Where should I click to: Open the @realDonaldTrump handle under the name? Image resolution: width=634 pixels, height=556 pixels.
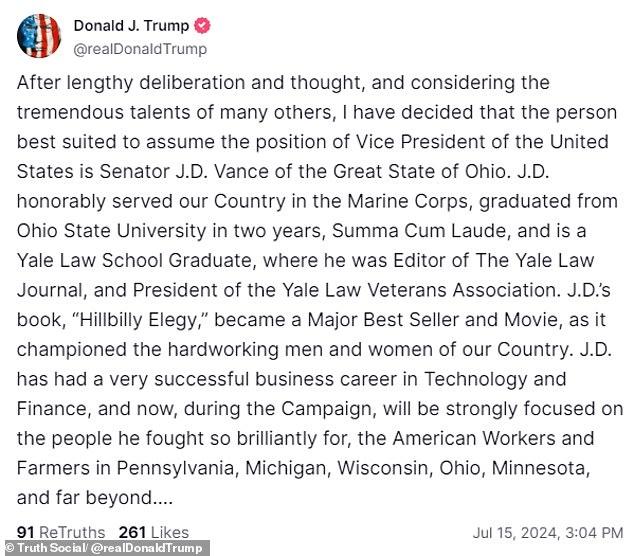click(141, 48)
